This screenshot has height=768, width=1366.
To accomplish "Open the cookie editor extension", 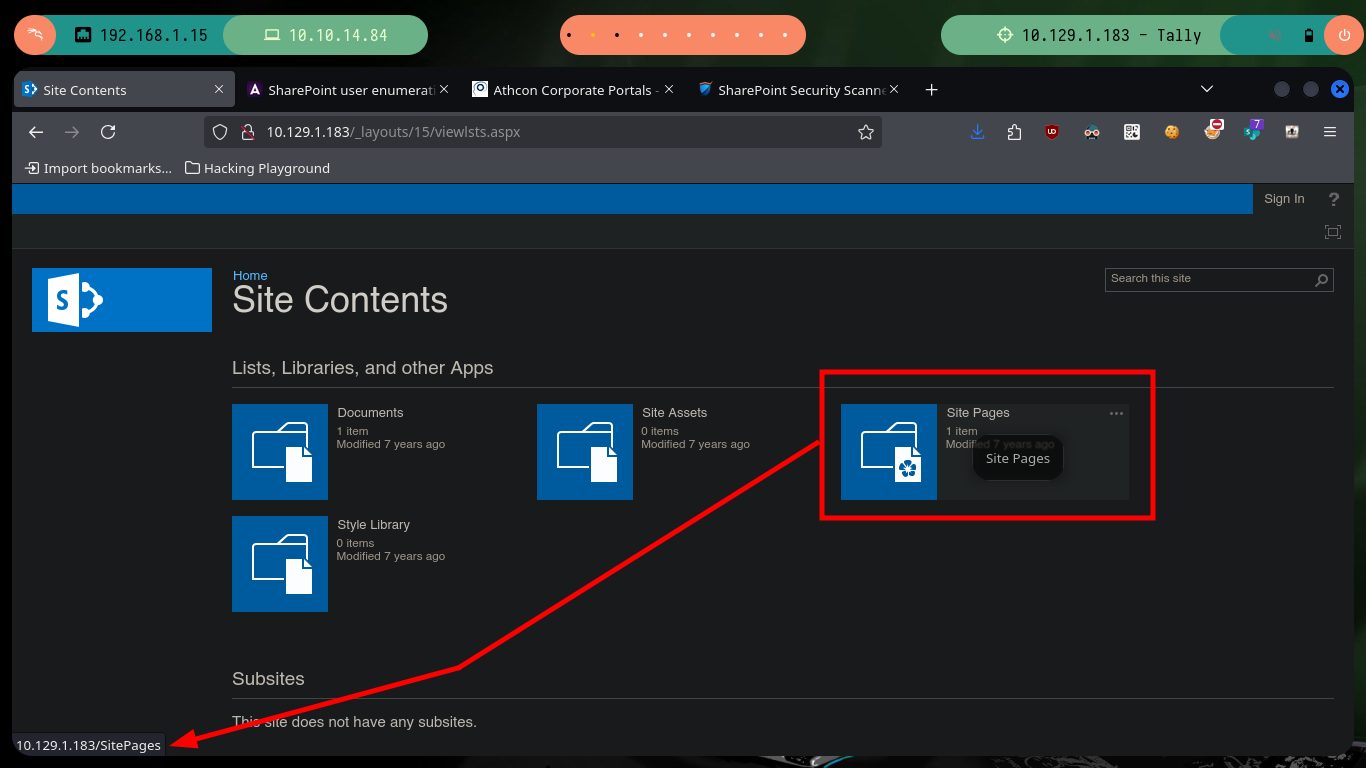I will pos(1172,132).
